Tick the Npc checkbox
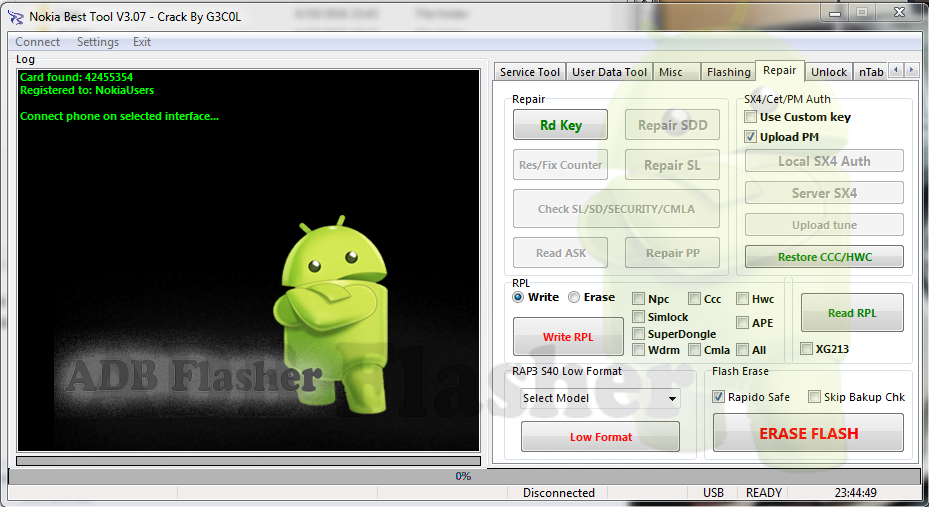The height and width of the screenshot is (507, 929). click(639, 299)
